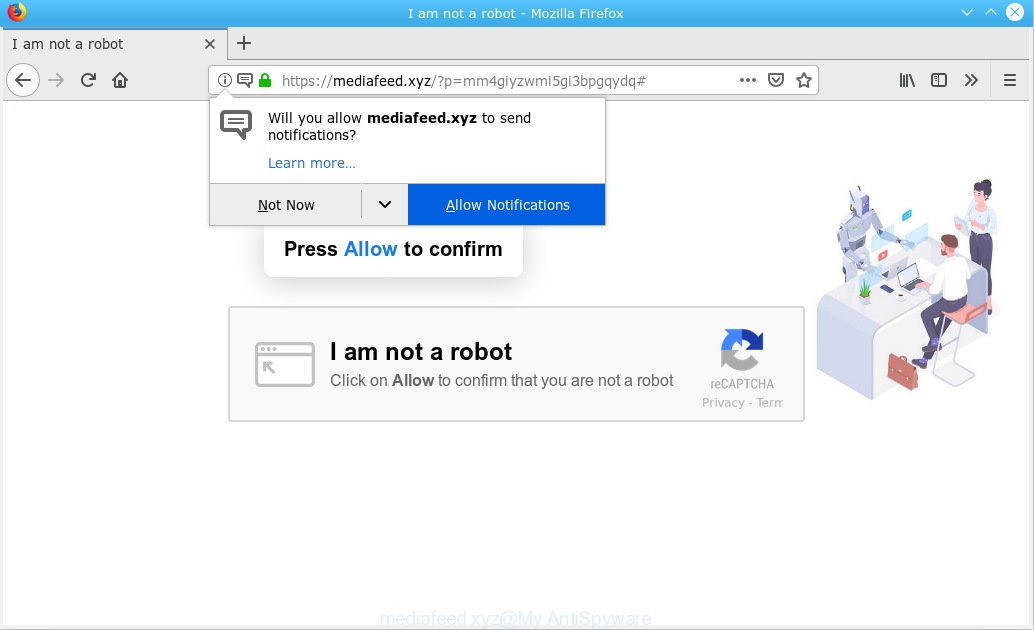Click the Allow Notifications button
The image size is (1034, 630).
coord(507,205)
